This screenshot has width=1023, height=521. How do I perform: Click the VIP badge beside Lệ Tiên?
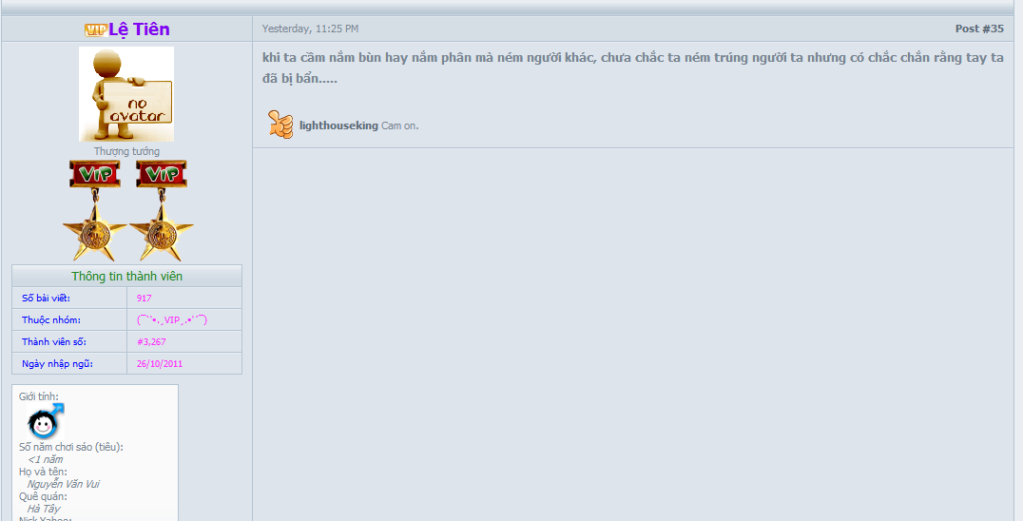[x=95, y=30]
